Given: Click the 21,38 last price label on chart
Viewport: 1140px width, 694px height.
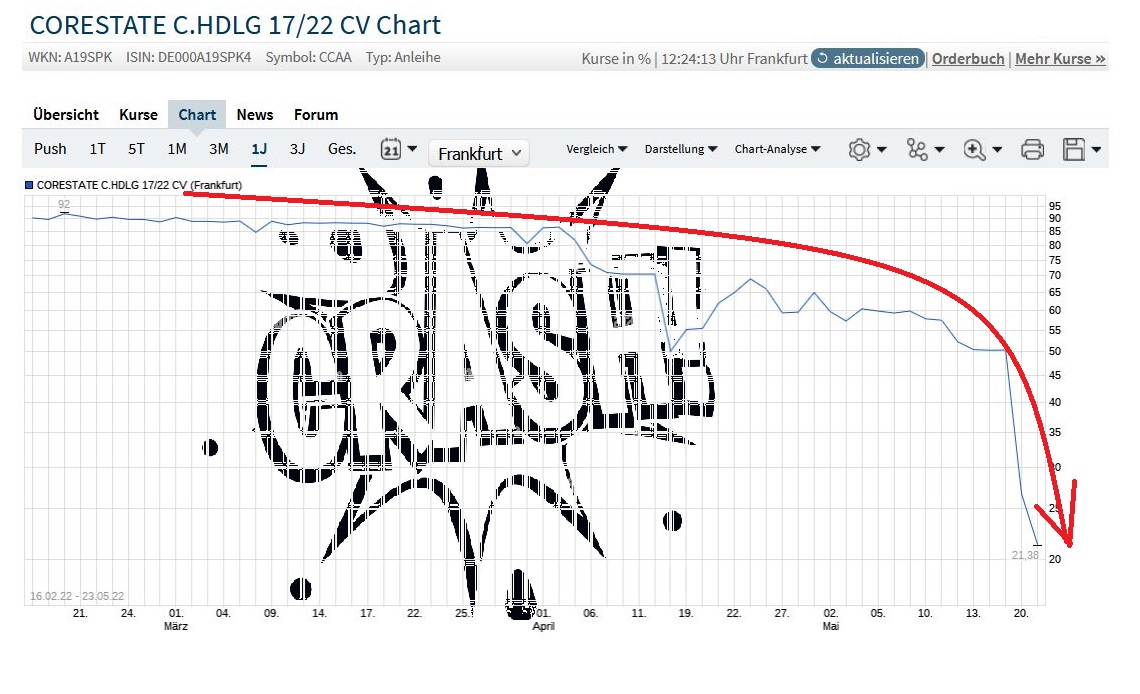Looking at the screenshot, I should [1025, 555].
